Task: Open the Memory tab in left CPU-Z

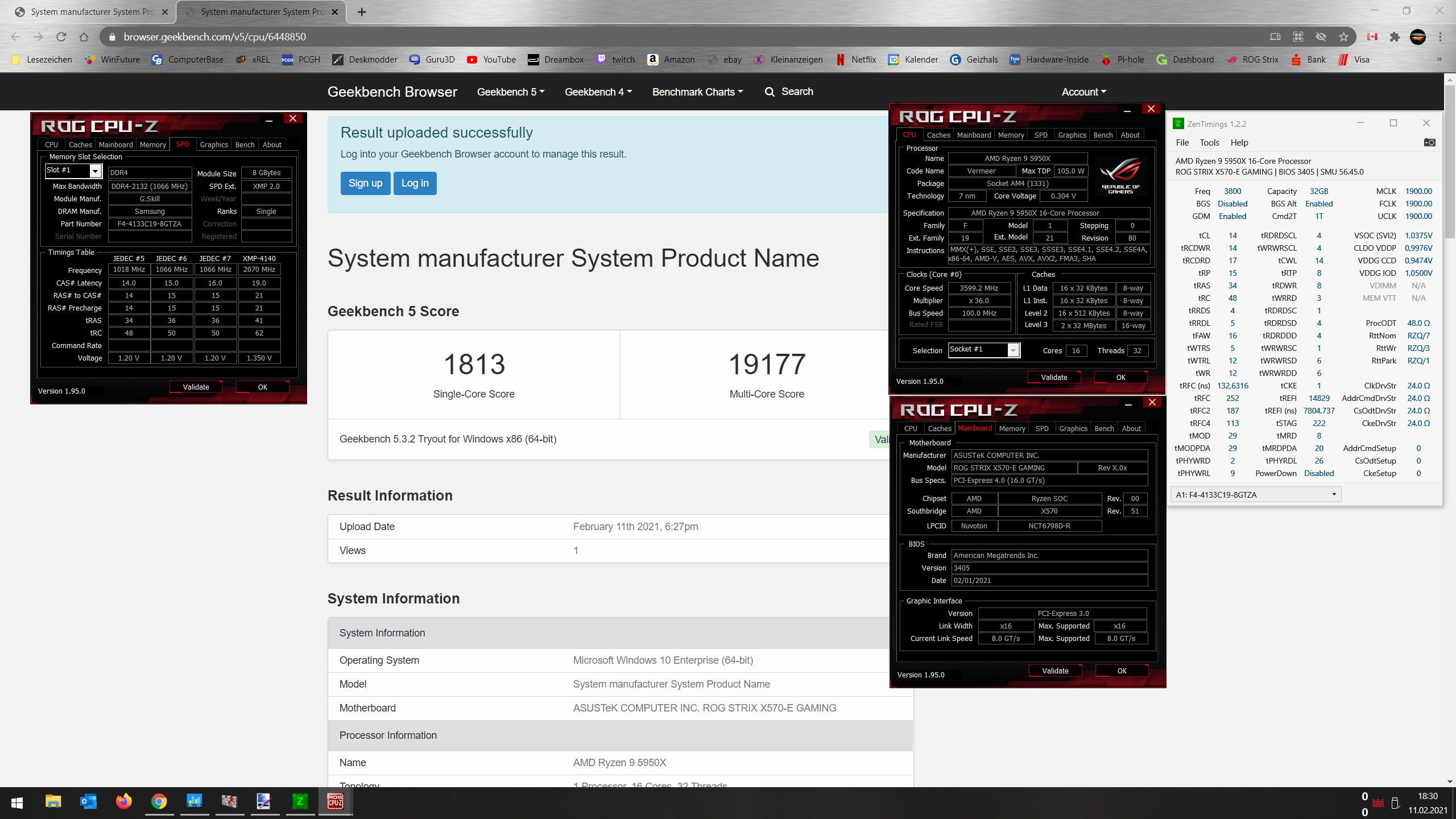Action: pos(153,145)
